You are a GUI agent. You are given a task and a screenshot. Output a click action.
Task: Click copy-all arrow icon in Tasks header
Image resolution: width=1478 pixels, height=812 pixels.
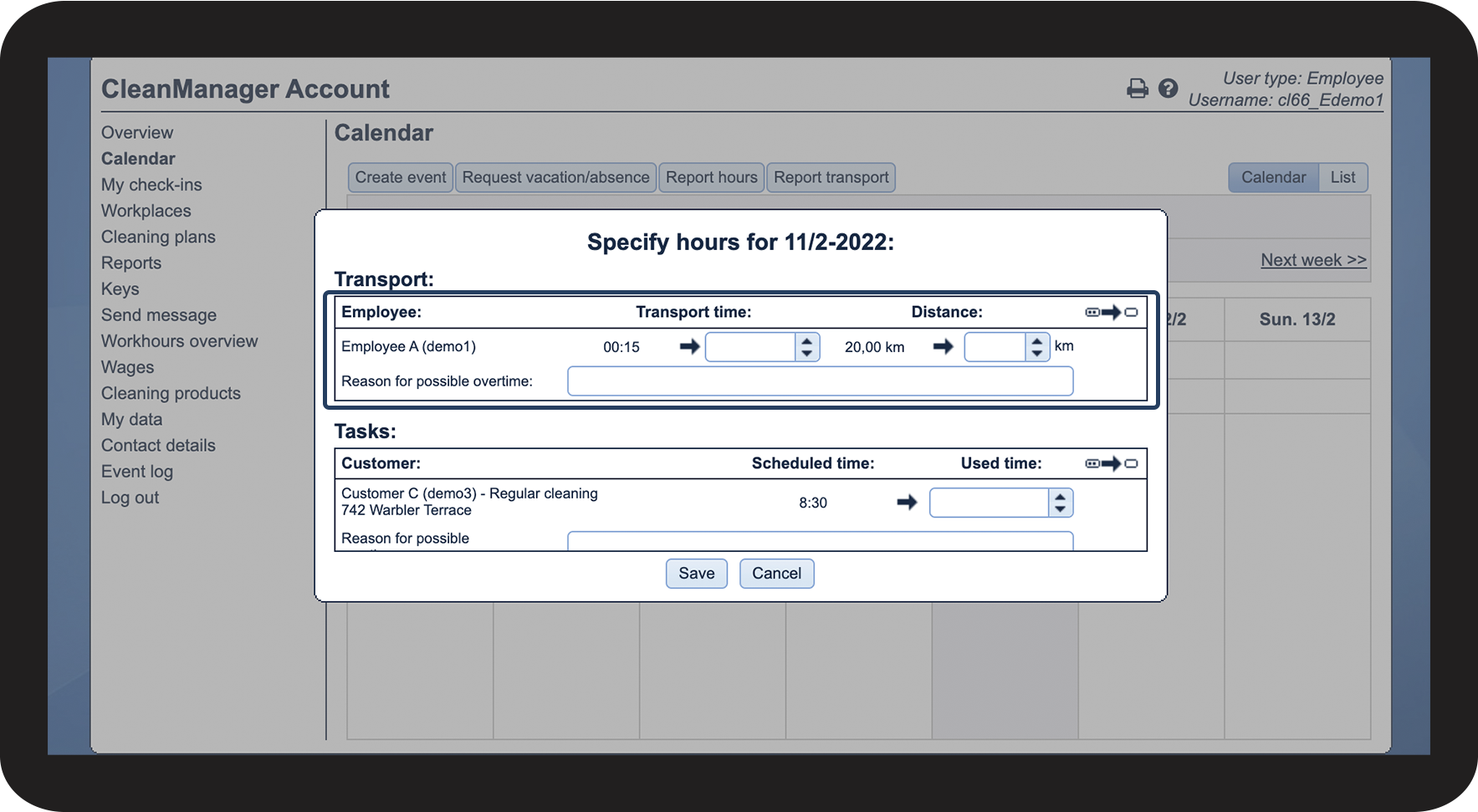1111,464
